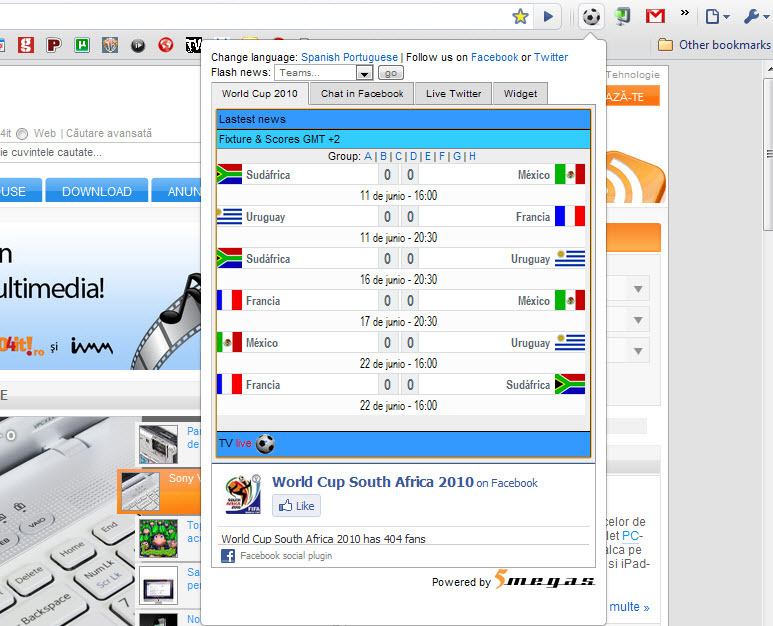Open the Teams flash news dropdown

[x=323, y=73]
